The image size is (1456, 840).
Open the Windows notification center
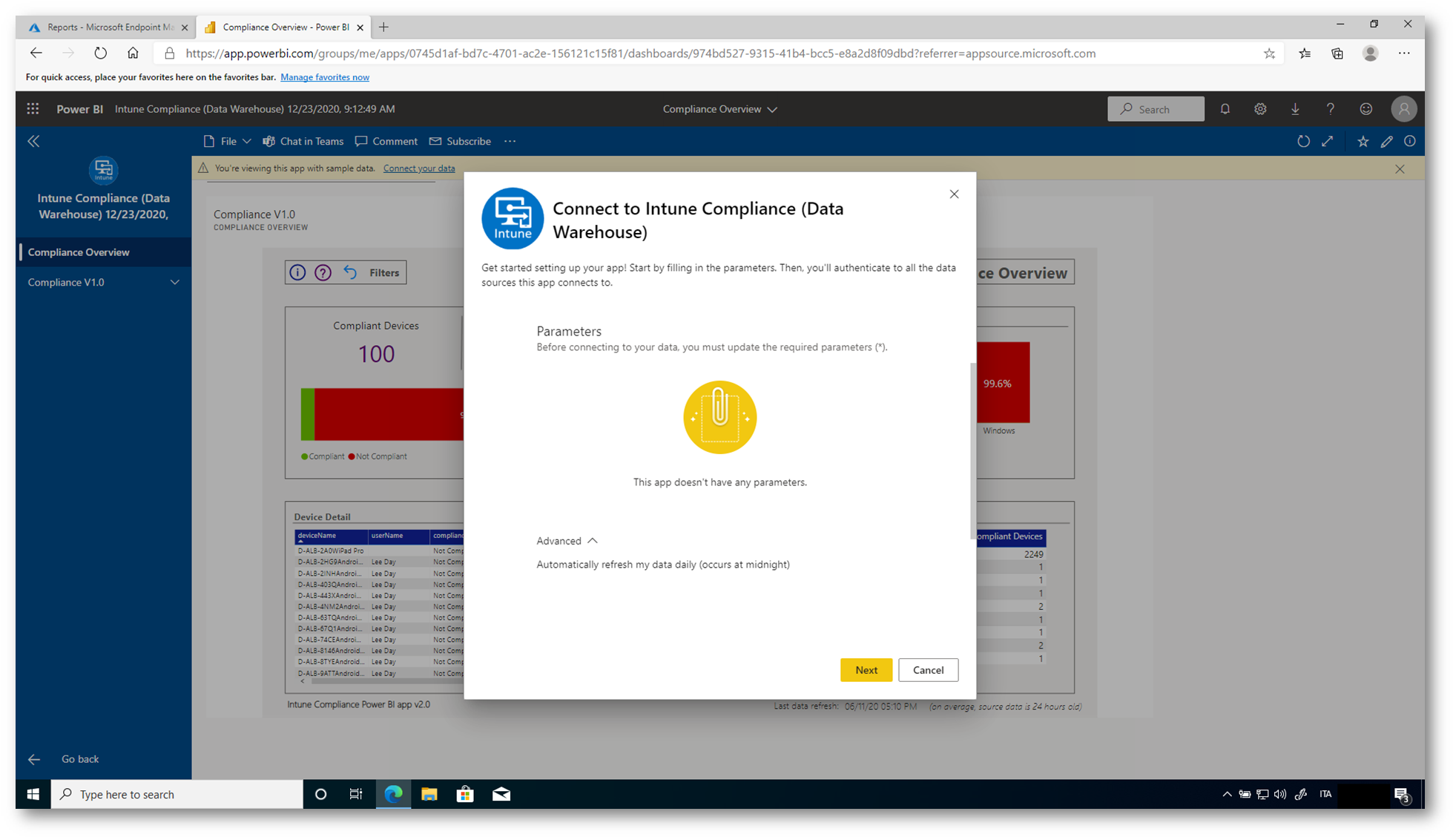[x=1401, y=794]
